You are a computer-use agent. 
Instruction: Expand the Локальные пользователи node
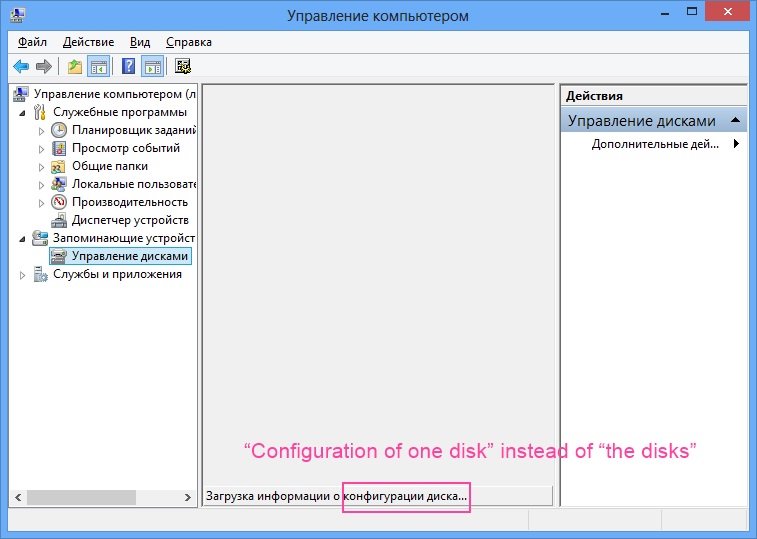pyautogui.click(x=42, y=185)
